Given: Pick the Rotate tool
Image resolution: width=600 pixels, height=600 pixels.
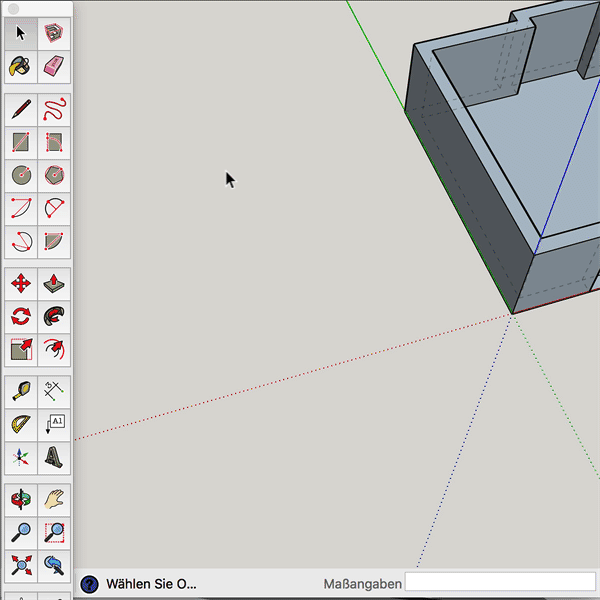Looking at the screenshot, I should pyautogui.click(x=20, y=317).
